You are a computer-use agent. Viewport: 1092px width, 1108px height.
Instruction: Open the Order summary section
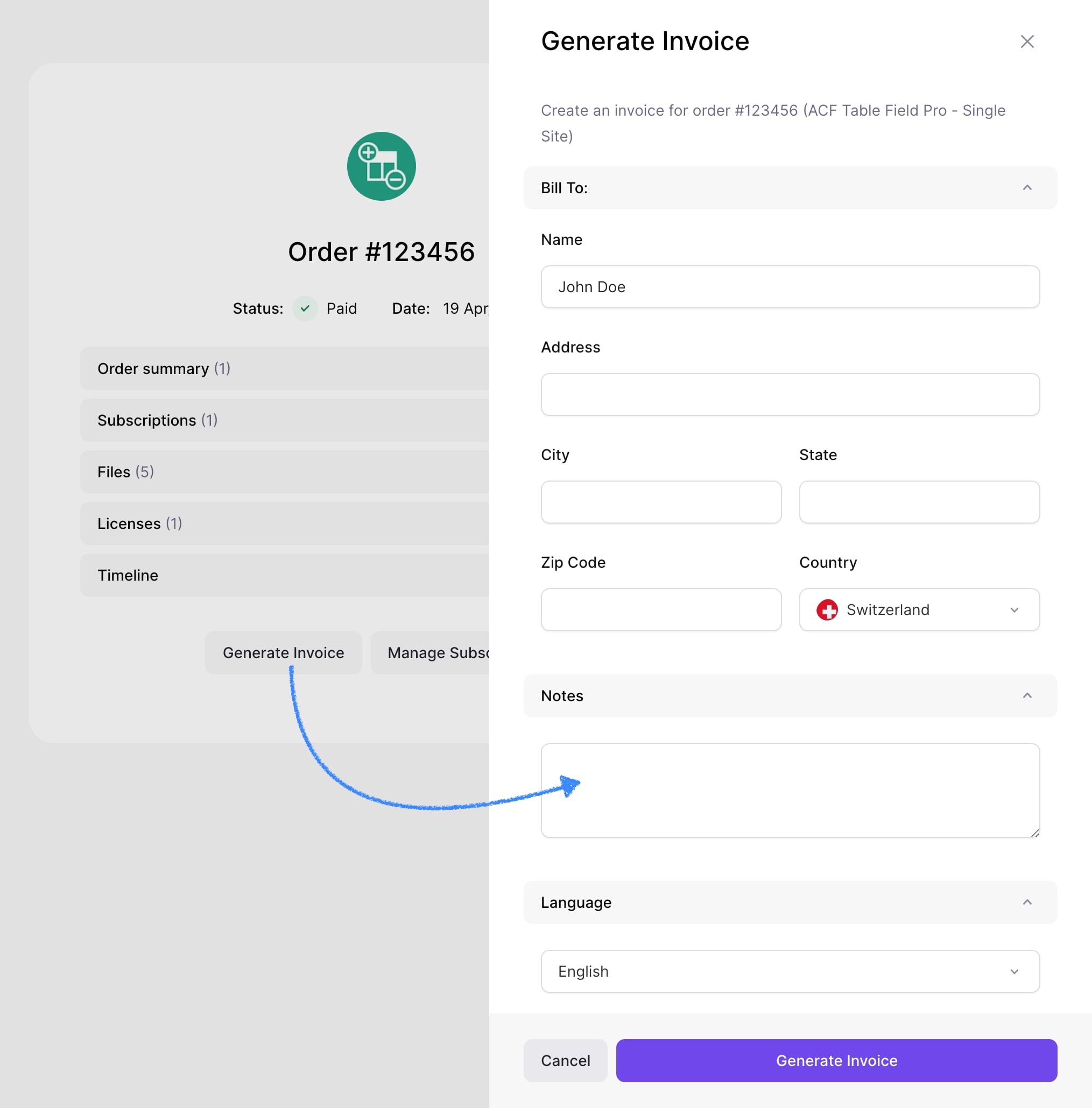[285, 368]
